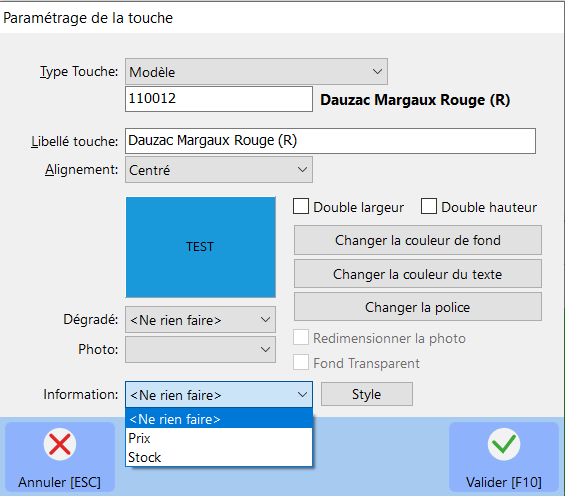The width and height of the screenshot is (565, 496).
Task: Open the Photo dropdown
Action: click(200, 349)
